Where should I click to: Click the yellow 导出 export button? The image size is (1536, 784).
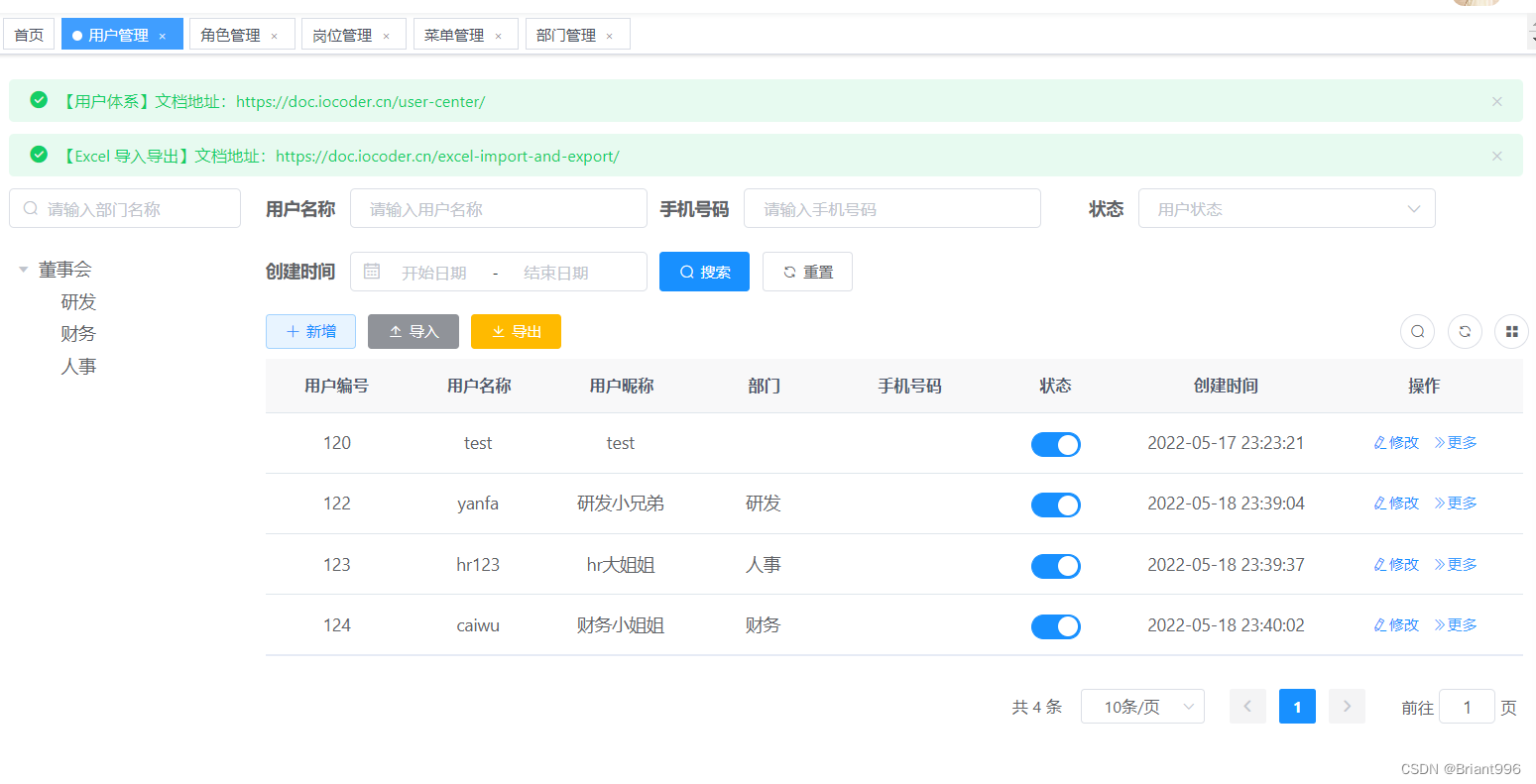click(x=516, y=331)
